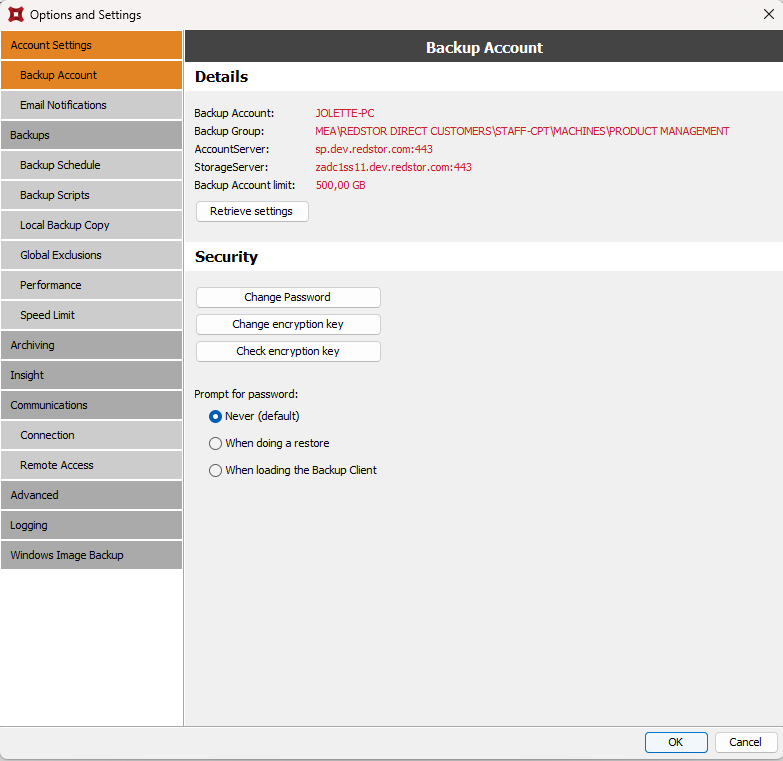Select Speed Limit in sidebar

(x=91, y=315)
